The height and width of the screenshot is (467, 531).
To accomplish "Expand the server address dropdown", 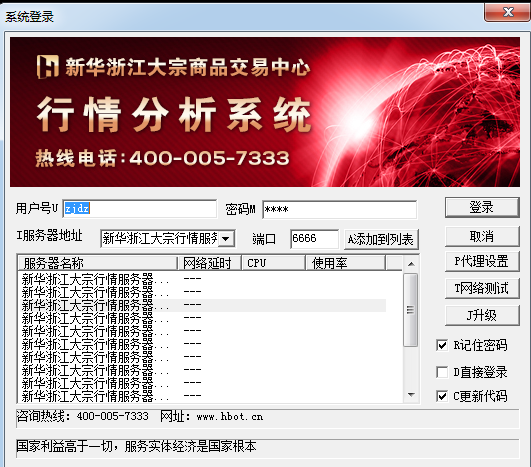I will pos(226,239).
